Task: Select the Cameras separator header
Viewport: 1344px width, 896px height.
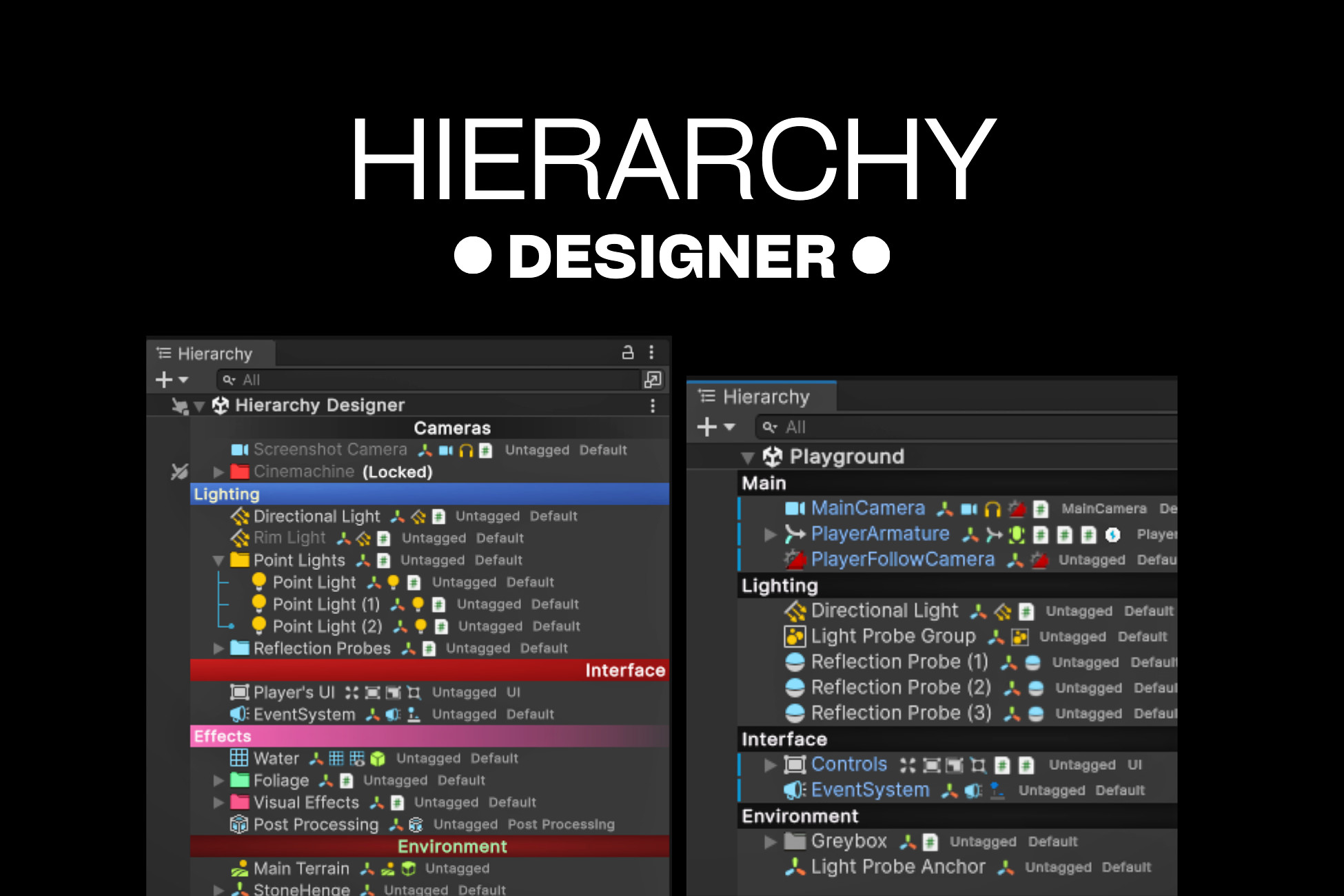Action: (429, 428)
